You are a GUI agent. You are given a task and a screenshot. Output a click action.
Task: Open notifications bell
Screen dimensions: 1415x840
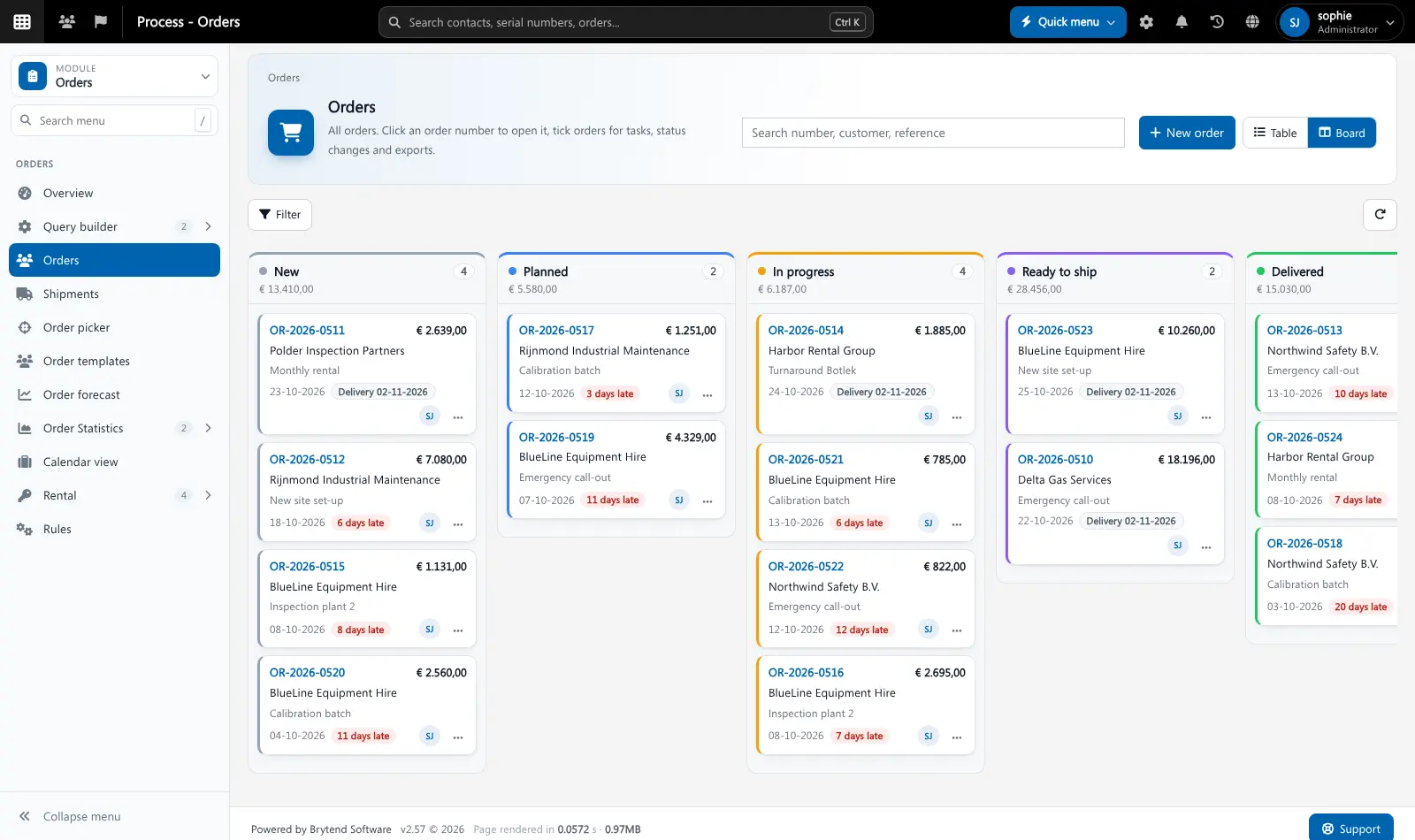tap(1182, 22)
